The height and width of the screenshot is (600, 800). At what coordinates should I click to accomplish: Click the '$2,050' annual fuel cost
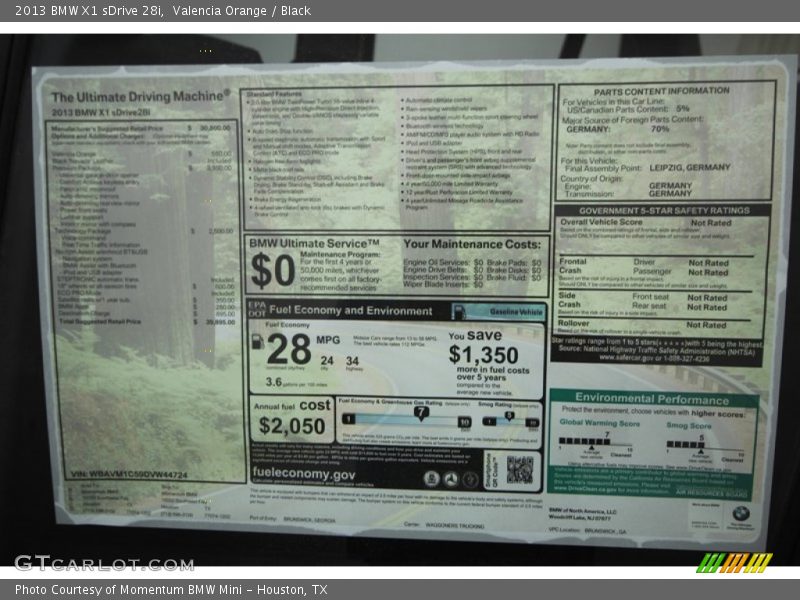coord(292,426)
